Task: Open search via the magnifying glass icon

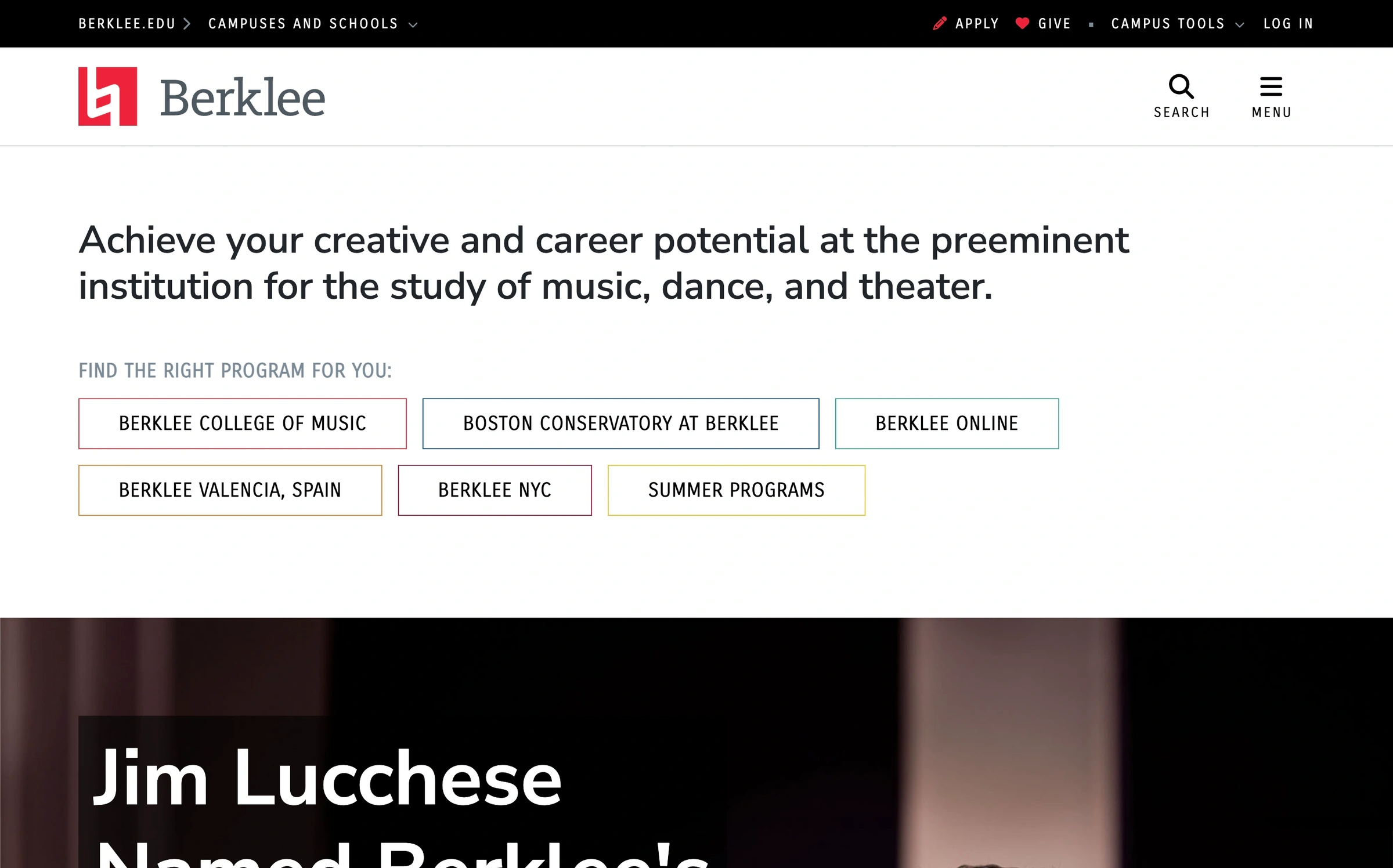Action: pos(1181,86)
